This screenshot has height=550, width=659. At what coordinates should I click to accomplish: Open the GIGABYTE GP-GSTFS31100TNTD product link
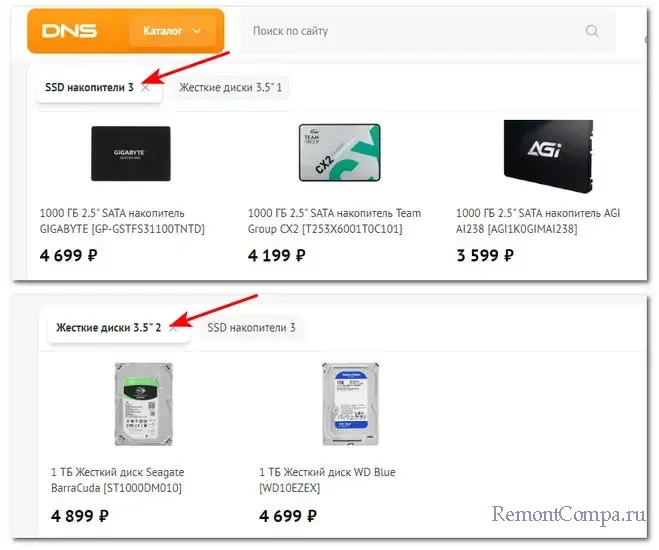[x=122, y=221]
